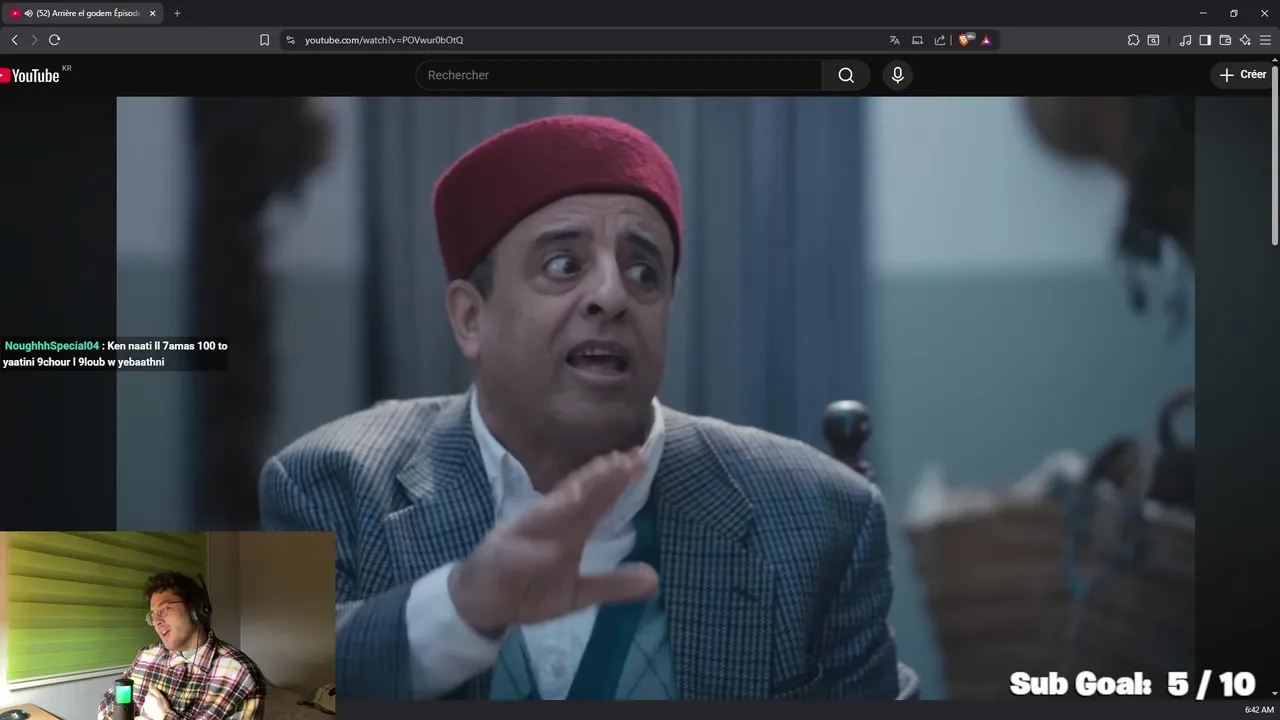Click the NoughhhSpecial04 chat username

(52, 346)
